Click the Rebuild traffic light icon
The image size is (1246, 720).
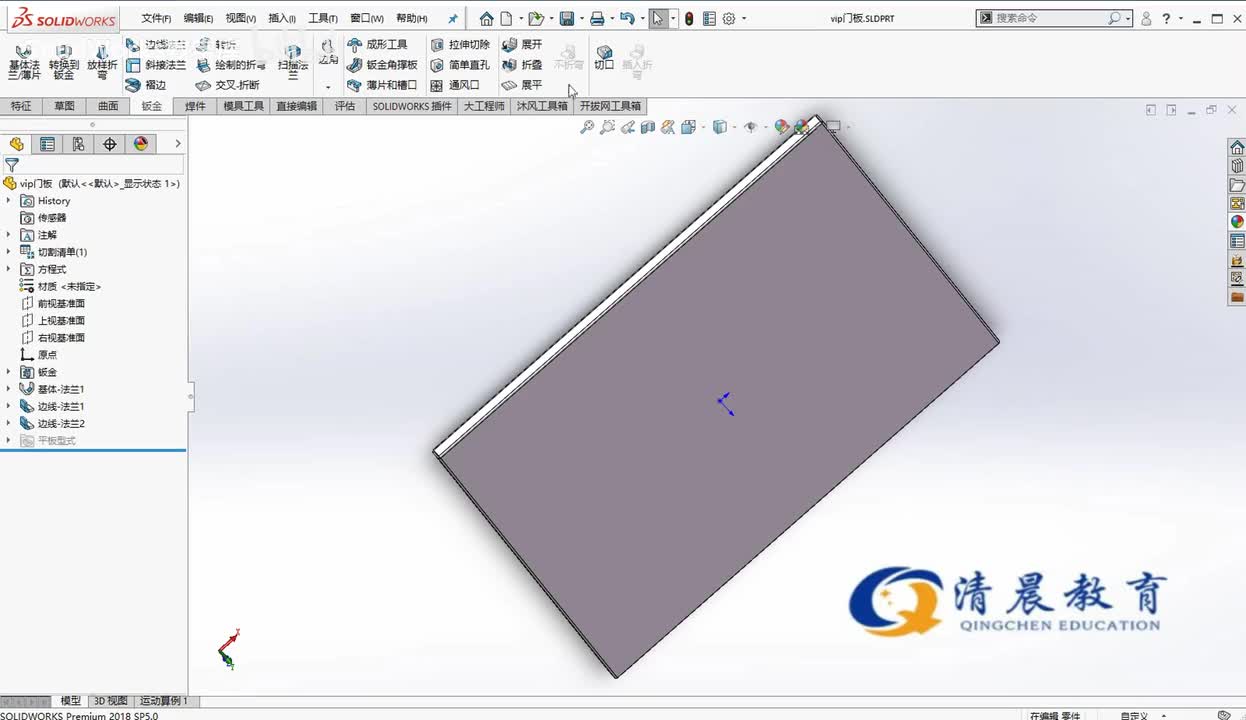689,18
